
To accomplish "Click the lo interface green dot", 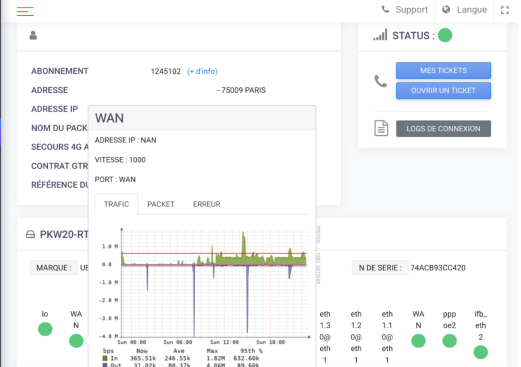I will [45, 329].
